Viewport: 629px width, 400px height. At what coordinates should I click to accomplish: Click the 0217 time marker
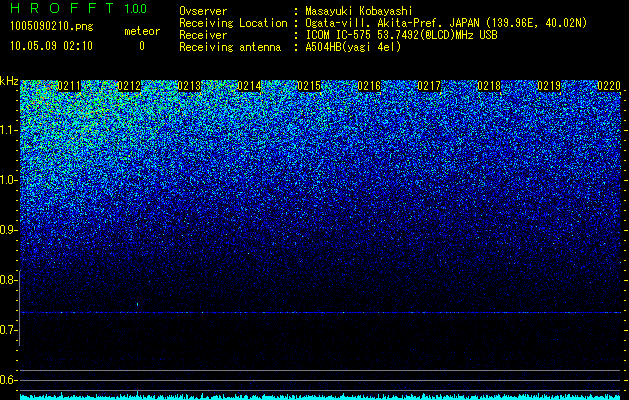(x=429, y=86)
